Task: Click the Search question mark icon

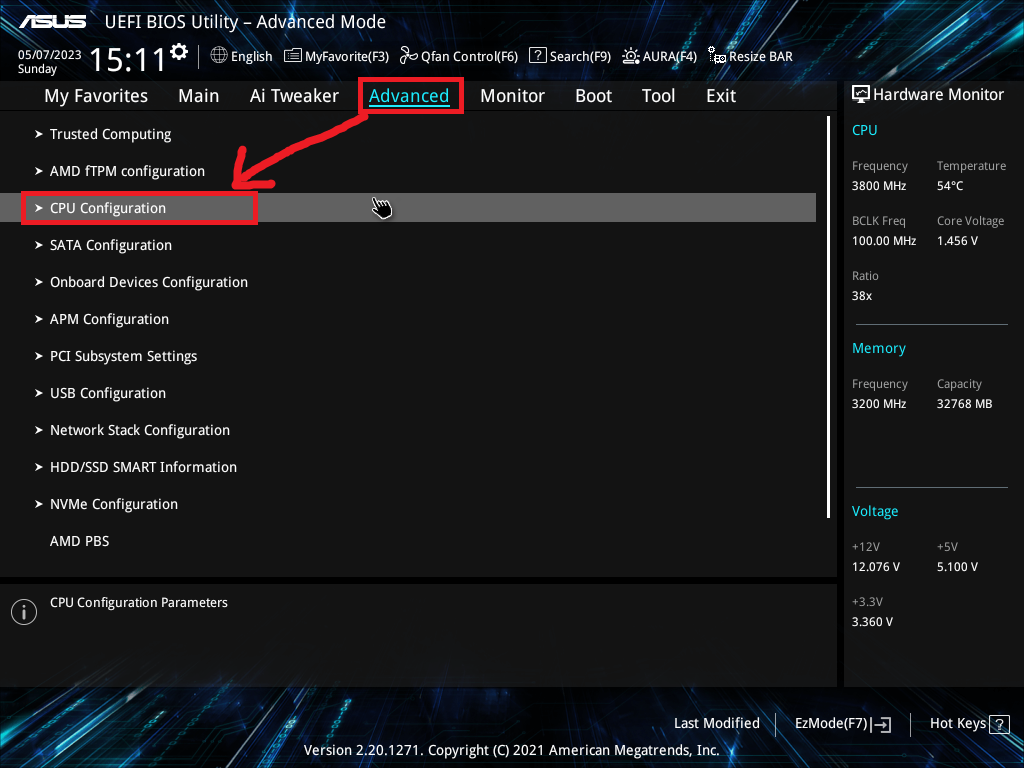Action: pyautogui.click(x=537, y=56)
